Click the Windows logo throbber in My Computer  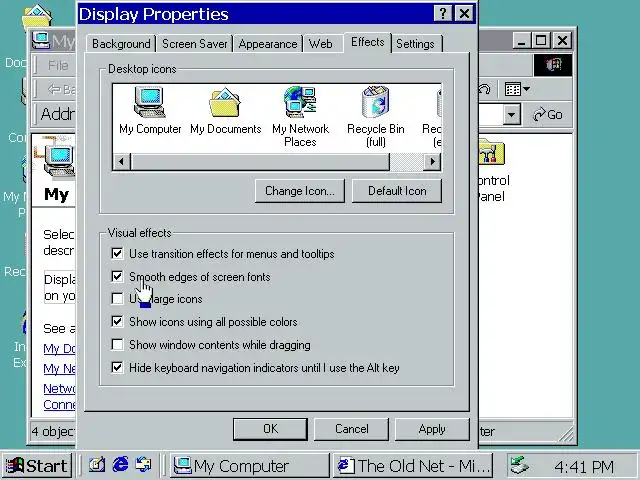(553, 65)
